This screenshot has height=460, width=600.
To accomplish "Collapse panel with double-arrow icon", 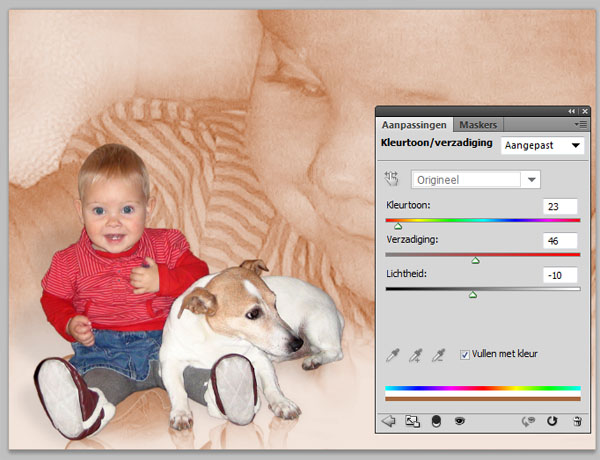I will [571, 111].
